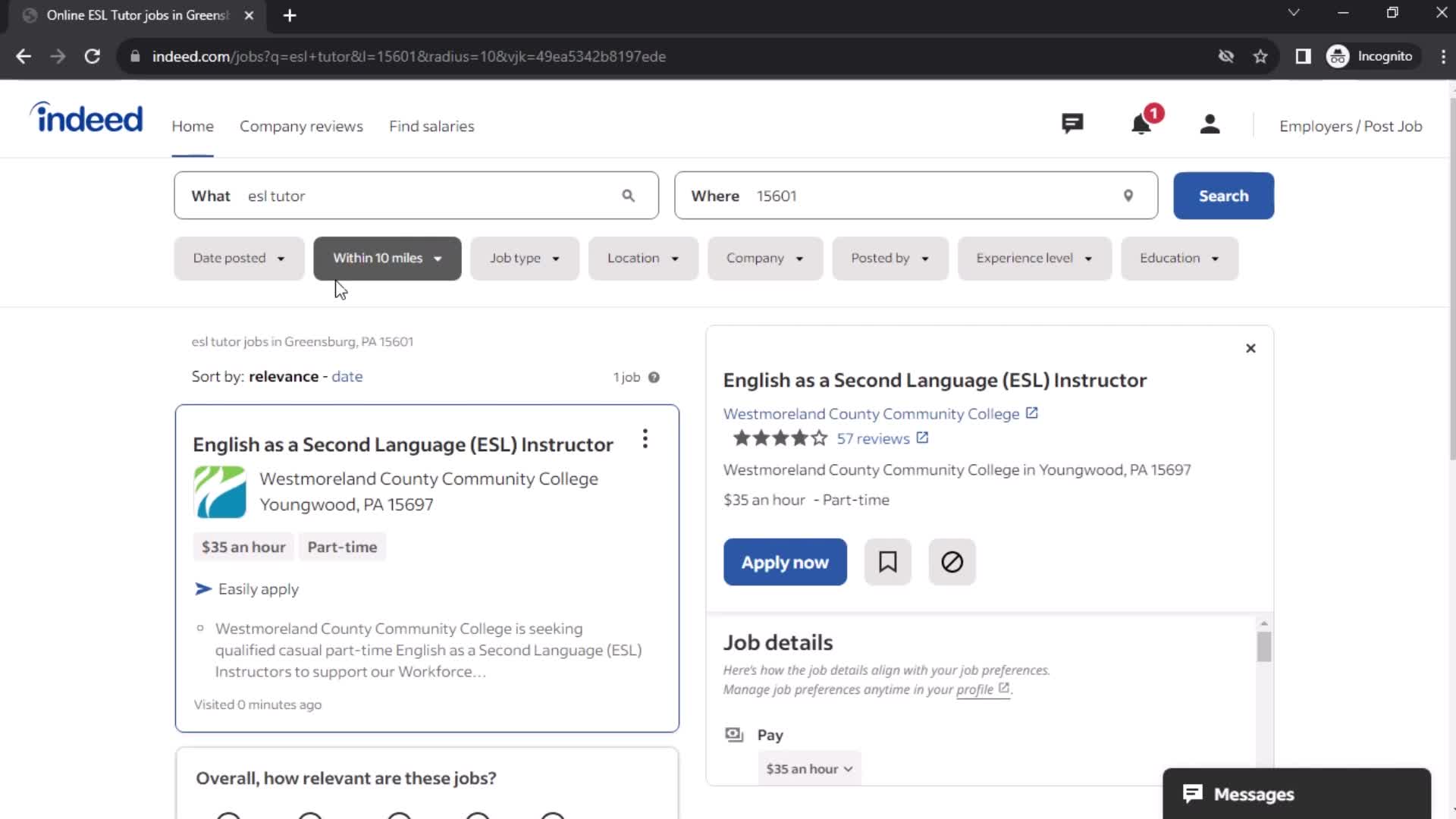Click the not interested dismiss icon
1456x819 pixels.
click(x=951, y=561)
